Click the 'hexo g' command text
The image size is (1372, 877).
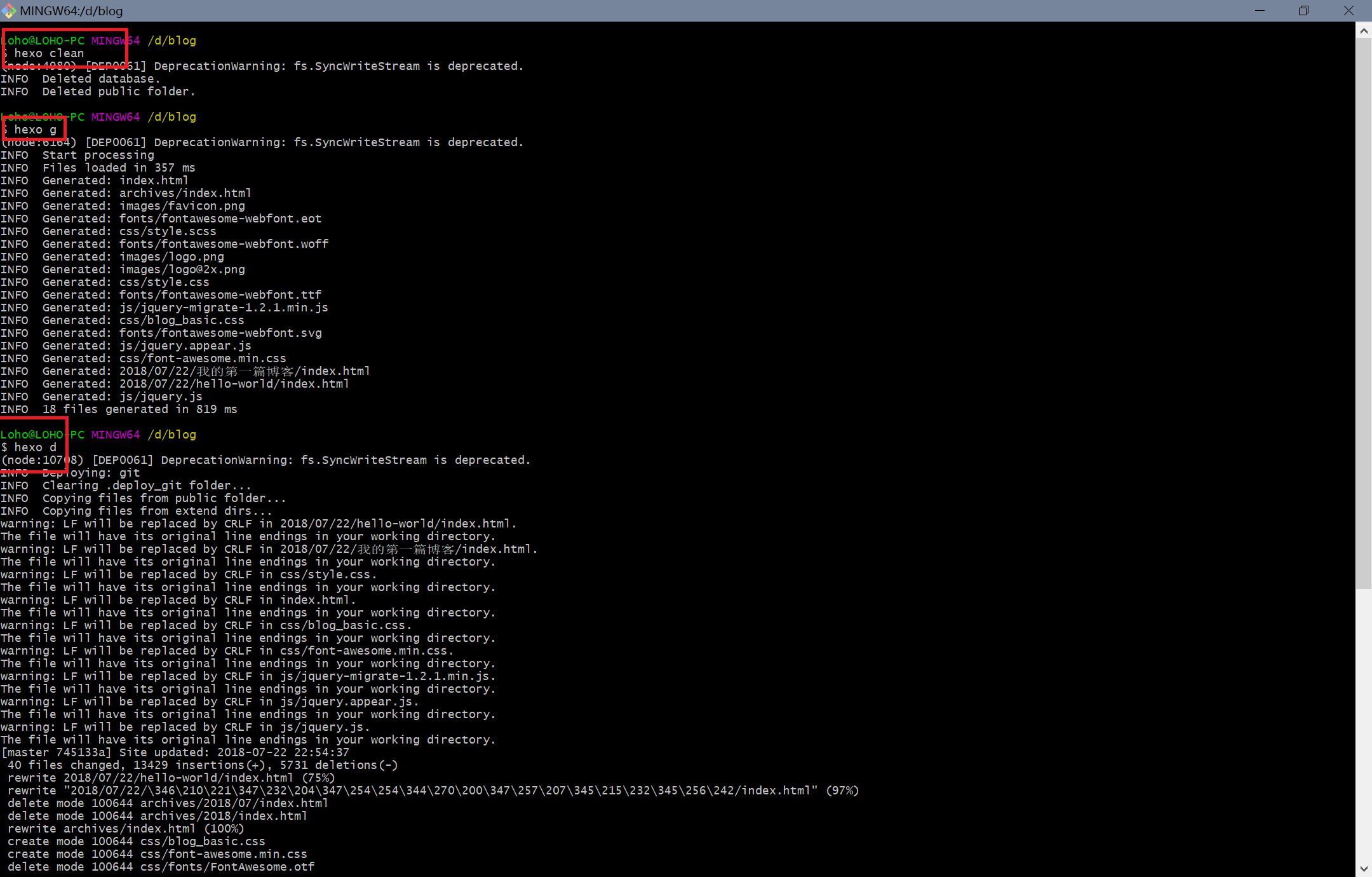(35, 130)
